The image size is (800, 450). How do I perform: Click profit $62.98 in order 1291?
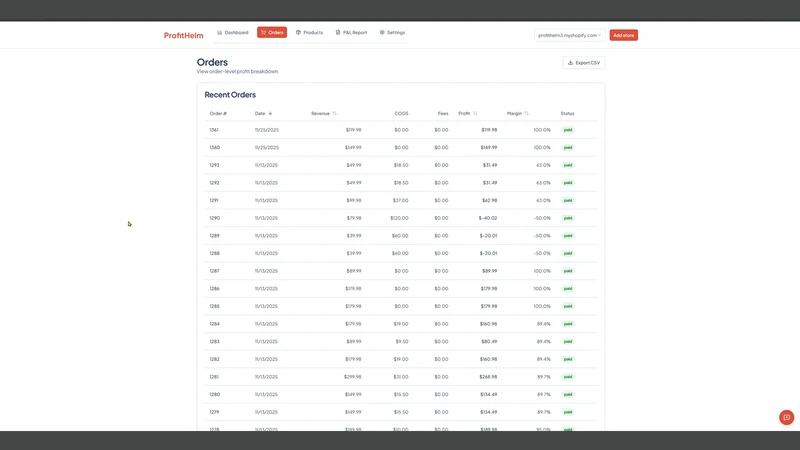pos(490,201)
